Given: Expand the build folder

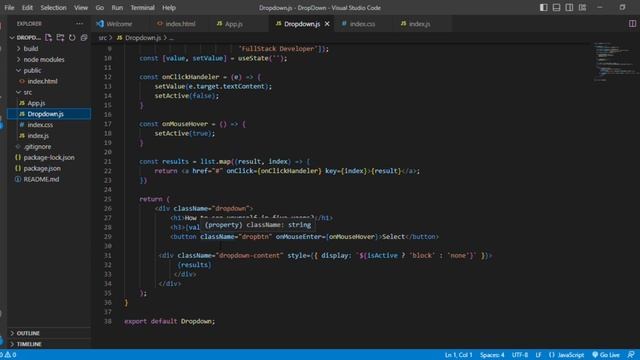Looking at the screenshot, I should coord(31,49).
